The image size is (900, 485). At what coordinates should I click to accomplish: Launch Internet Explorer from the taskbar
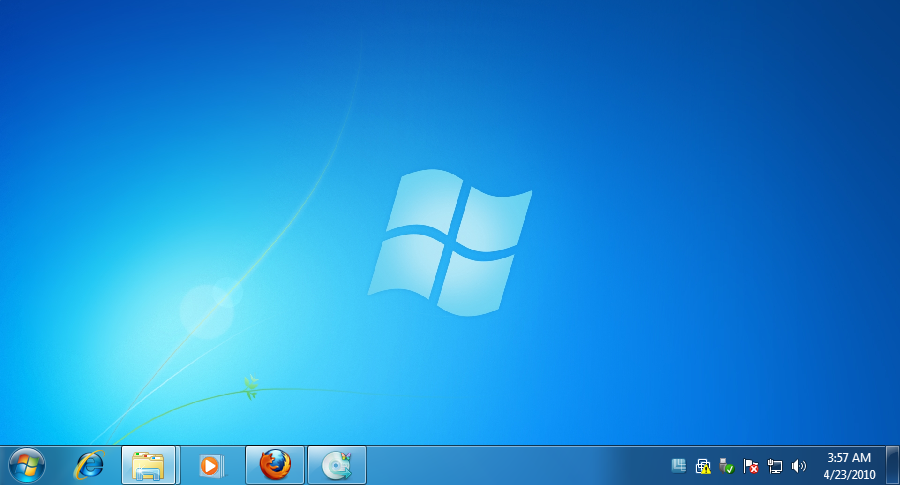(x=89, y=465)
